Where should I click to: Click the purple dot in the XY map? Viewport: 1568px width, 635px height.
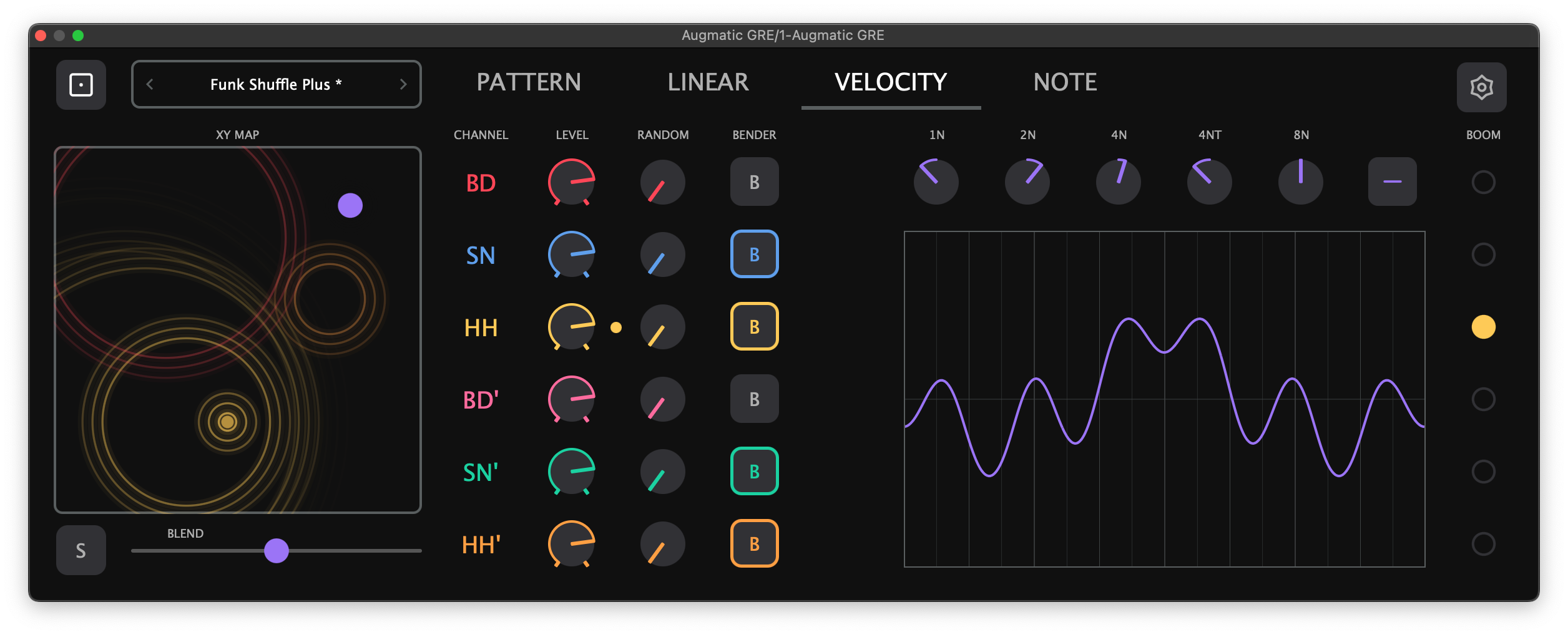(351, 204)
